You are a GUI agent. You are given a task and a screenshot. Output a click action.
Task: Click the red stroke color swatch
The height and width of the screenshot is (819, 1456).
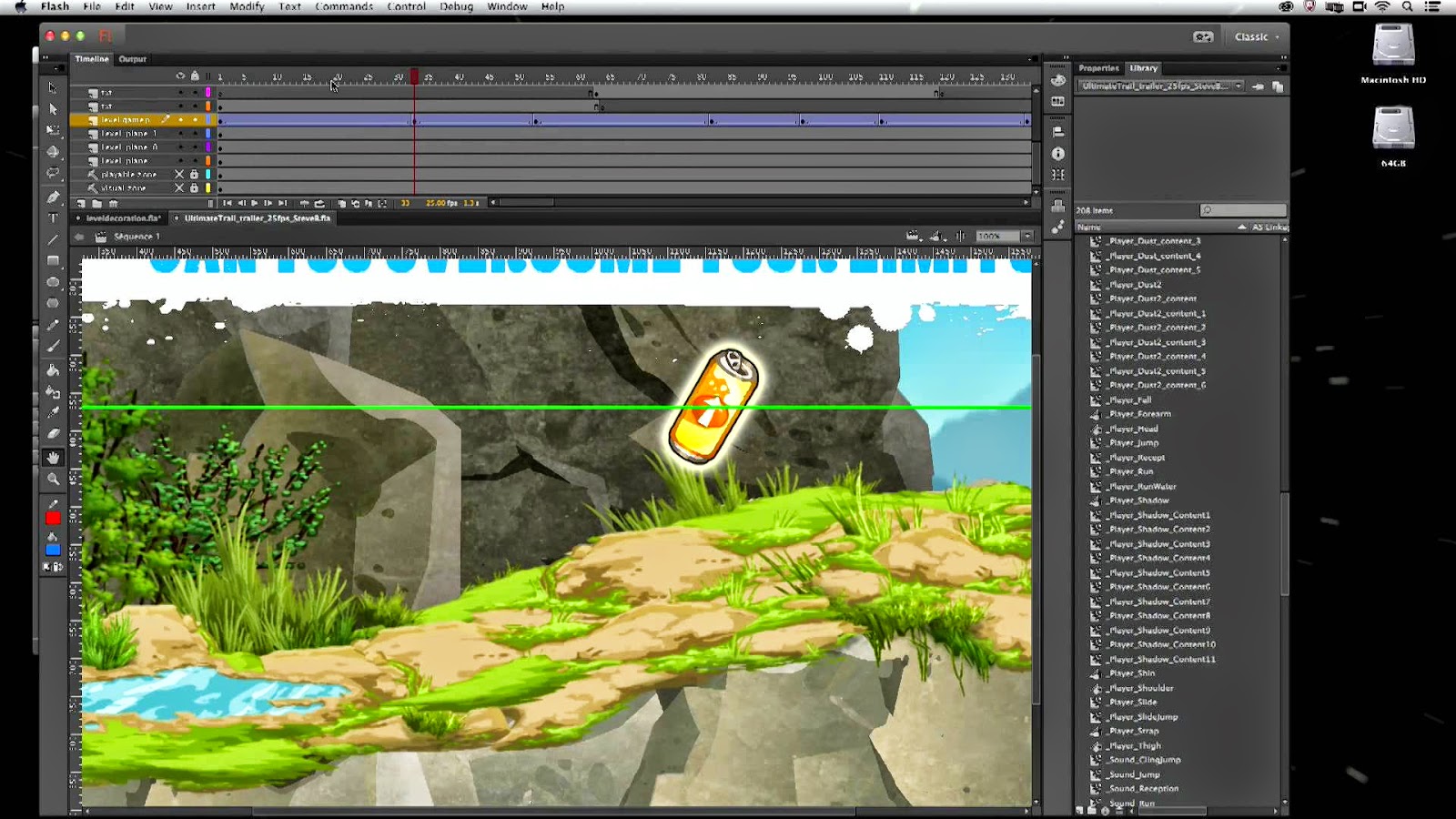tap(53, 518)
